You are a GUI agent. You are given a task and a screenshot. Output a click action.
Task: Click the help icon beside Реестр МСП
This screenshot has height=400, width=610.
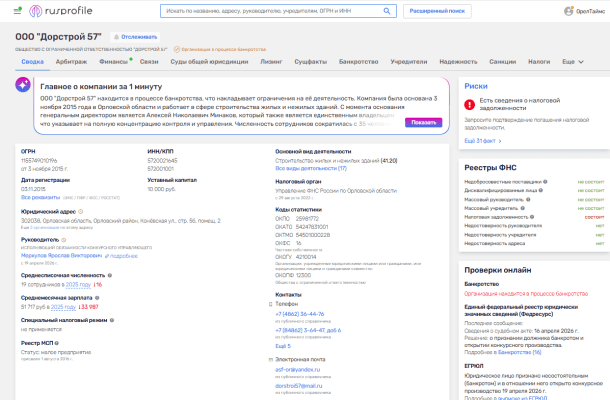58,344
